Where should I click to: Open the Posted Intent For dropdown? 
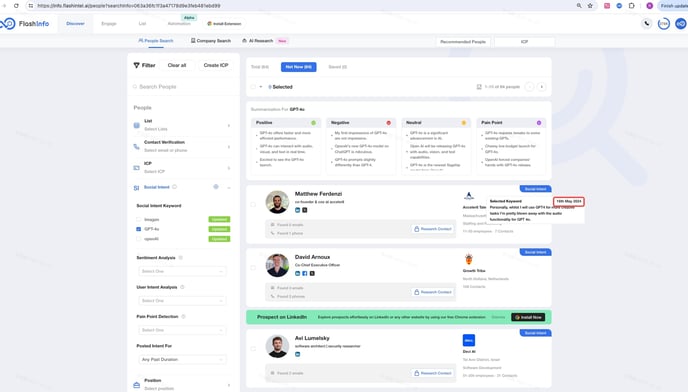(x=182, y=360)
